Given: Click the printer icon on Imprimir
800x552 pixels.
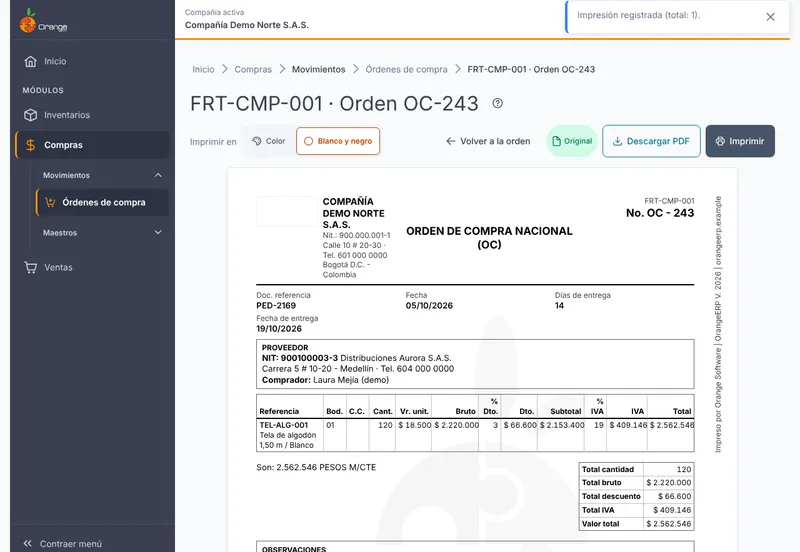Looking at the screenshot, I should click(720, 141).
